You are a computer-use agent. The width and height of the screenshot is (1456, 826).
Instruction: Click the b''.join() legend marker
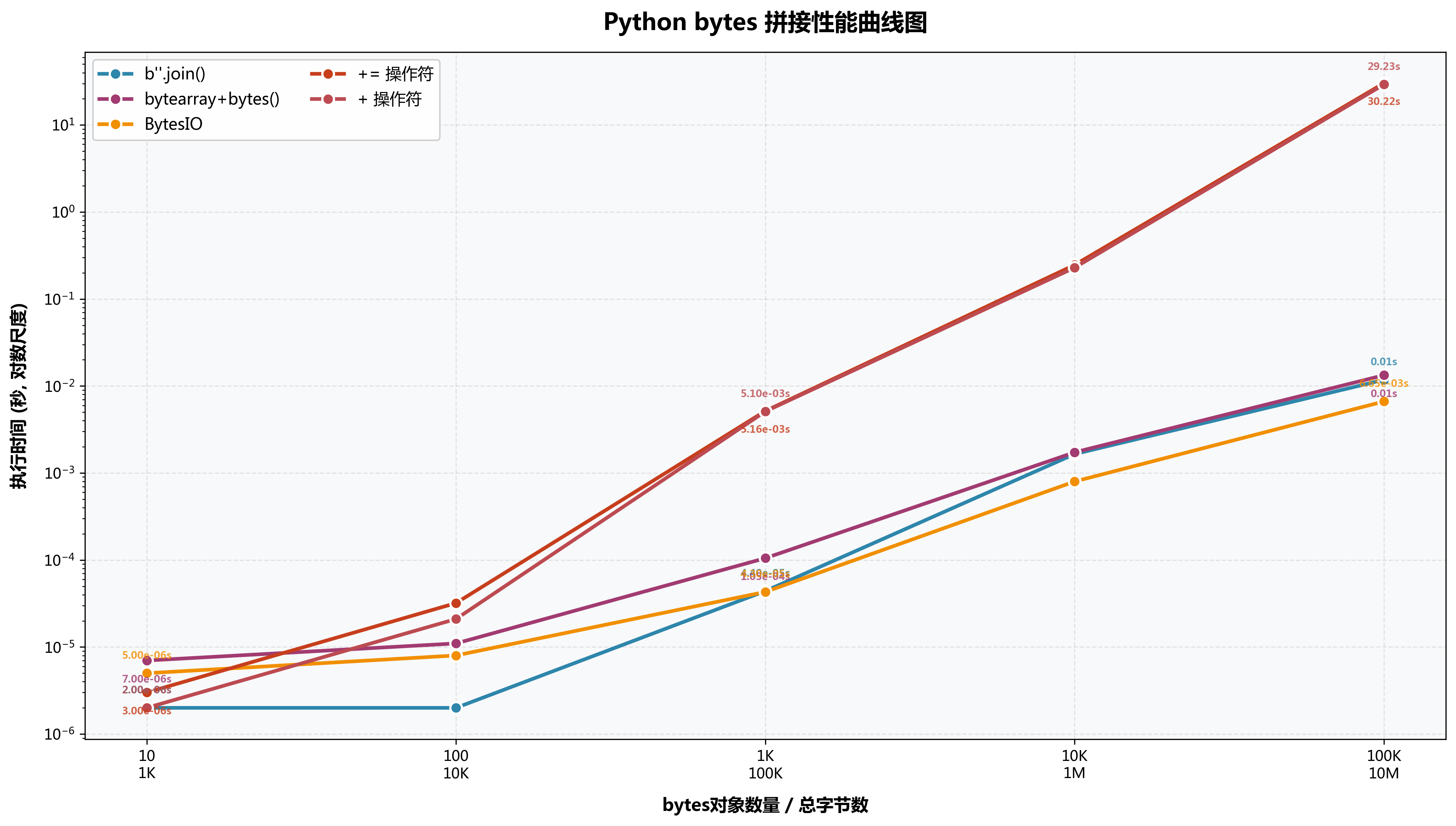click(115, 74)
